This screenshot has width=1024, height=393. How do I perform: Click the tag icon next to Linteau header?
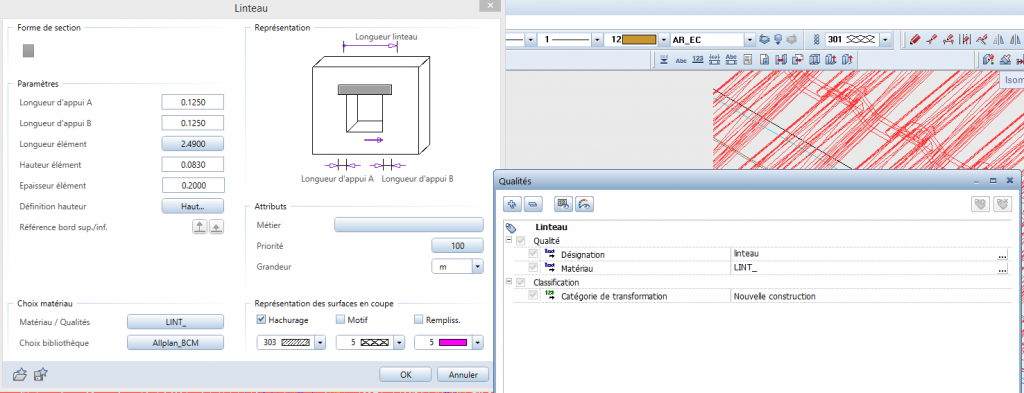coord(511,228)
